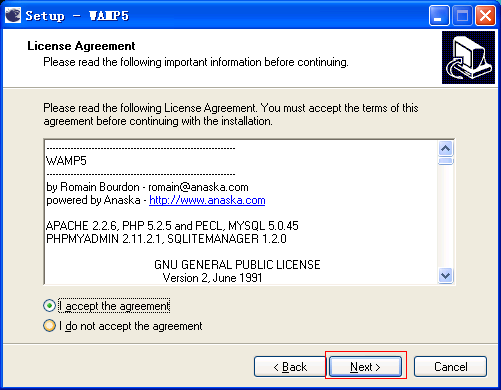The image size is (501, 390).
Task: Cancel the WAMP5 installation
Action: [x=450, y=367]
